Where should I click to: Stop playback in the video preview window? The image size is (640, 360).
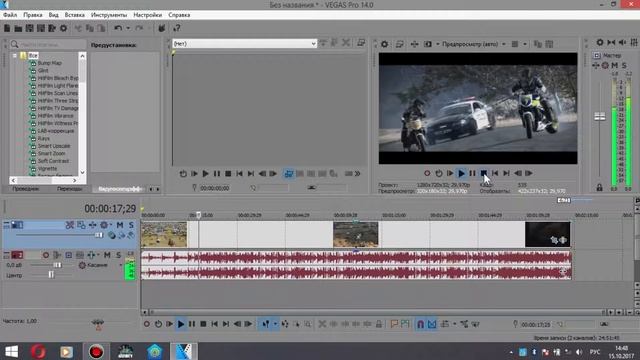[x=484, y=173]
